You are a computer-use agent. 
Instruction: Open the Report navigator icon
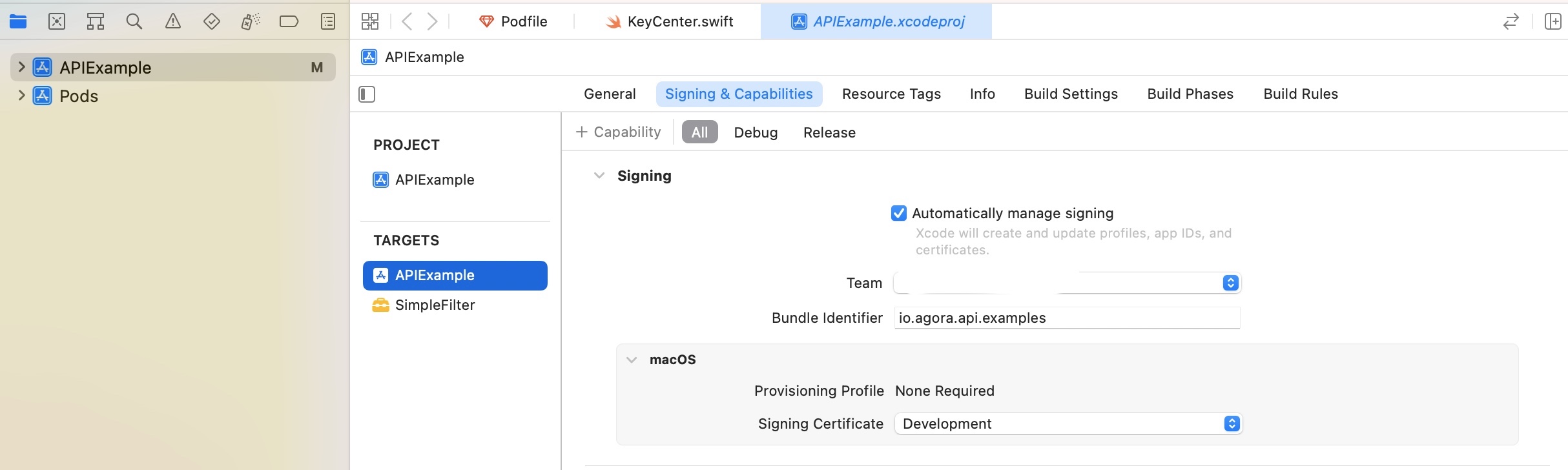tap(328, 22)
